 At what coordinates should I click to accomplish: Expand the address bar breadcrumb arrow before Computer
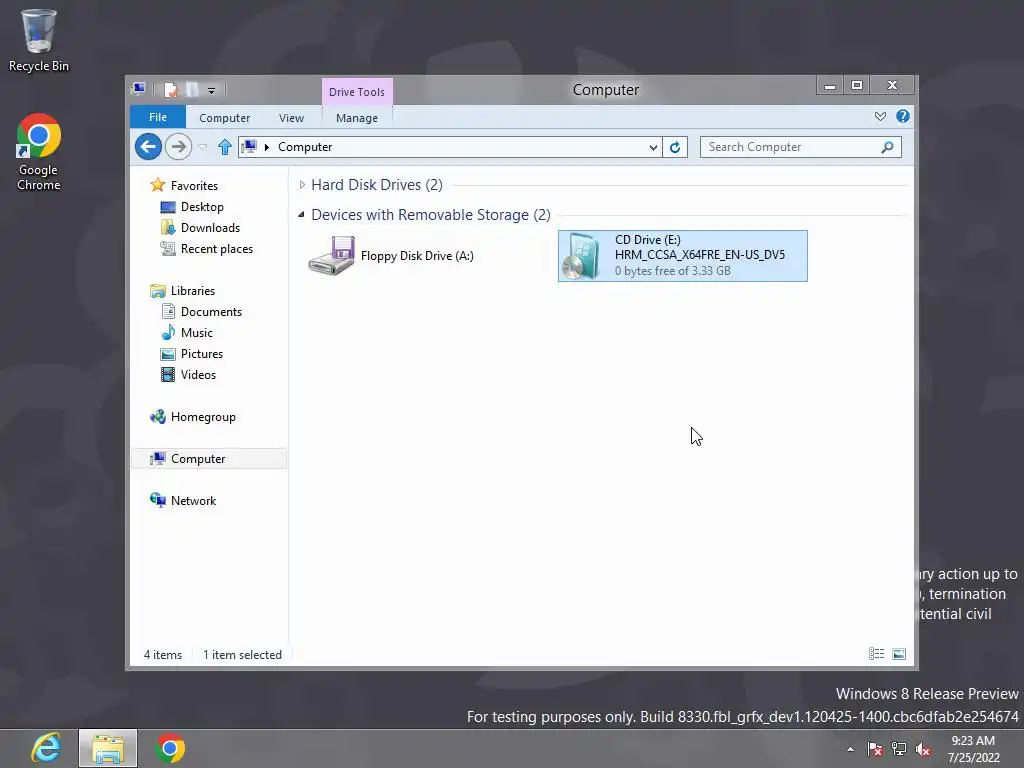tap(267, 147)
